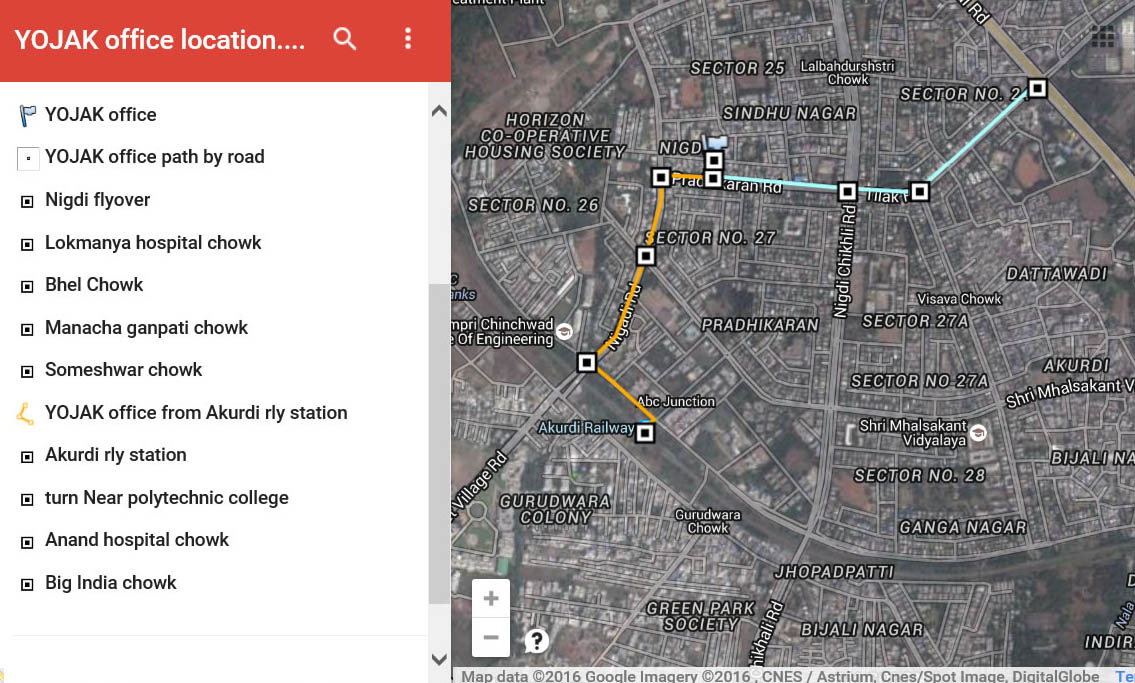Click the blue flag icon beside YOJAK office
Viewport: 1135px width, 683px height.
coord(27,113)
